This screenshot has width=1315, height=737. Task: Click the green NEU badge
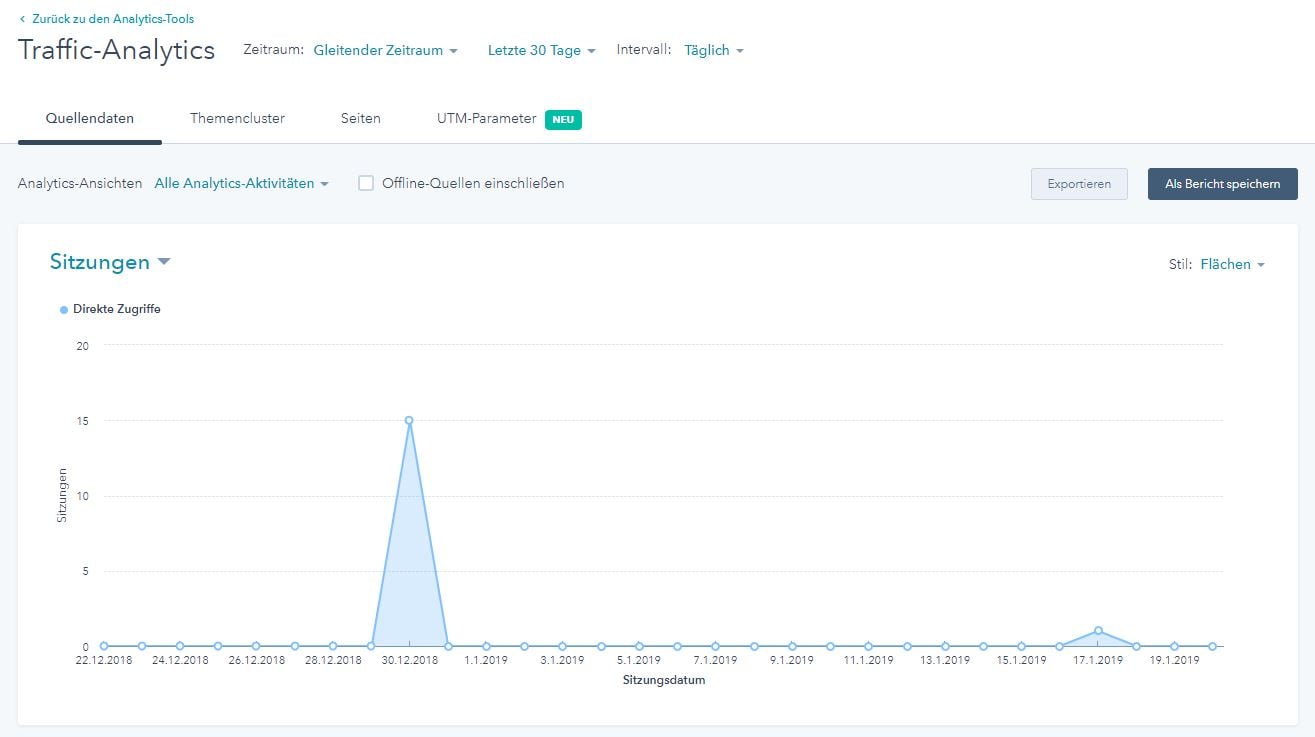tap(563, 119)
